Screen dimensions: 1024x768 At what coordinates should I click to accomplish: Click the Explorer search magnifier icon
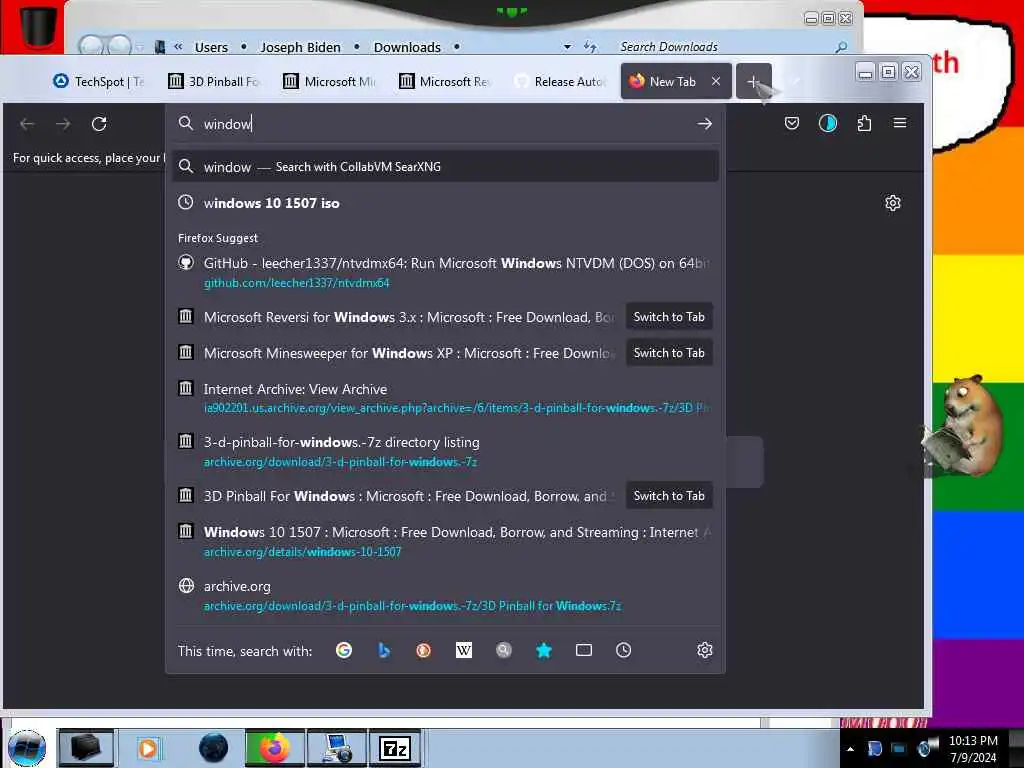841,47
